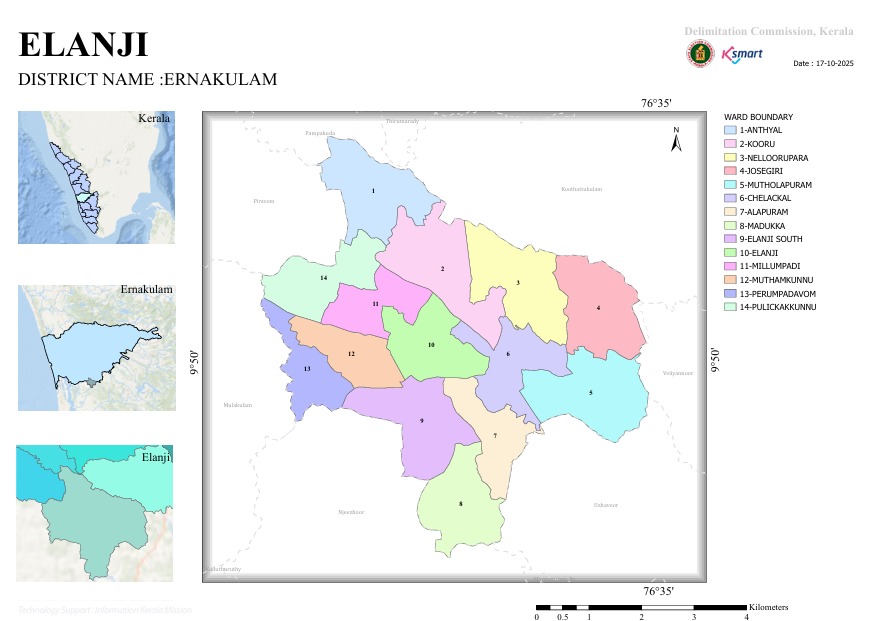876x621 pixels.
Task: Select ward 10 green region on map
Action: coord(435,343)
